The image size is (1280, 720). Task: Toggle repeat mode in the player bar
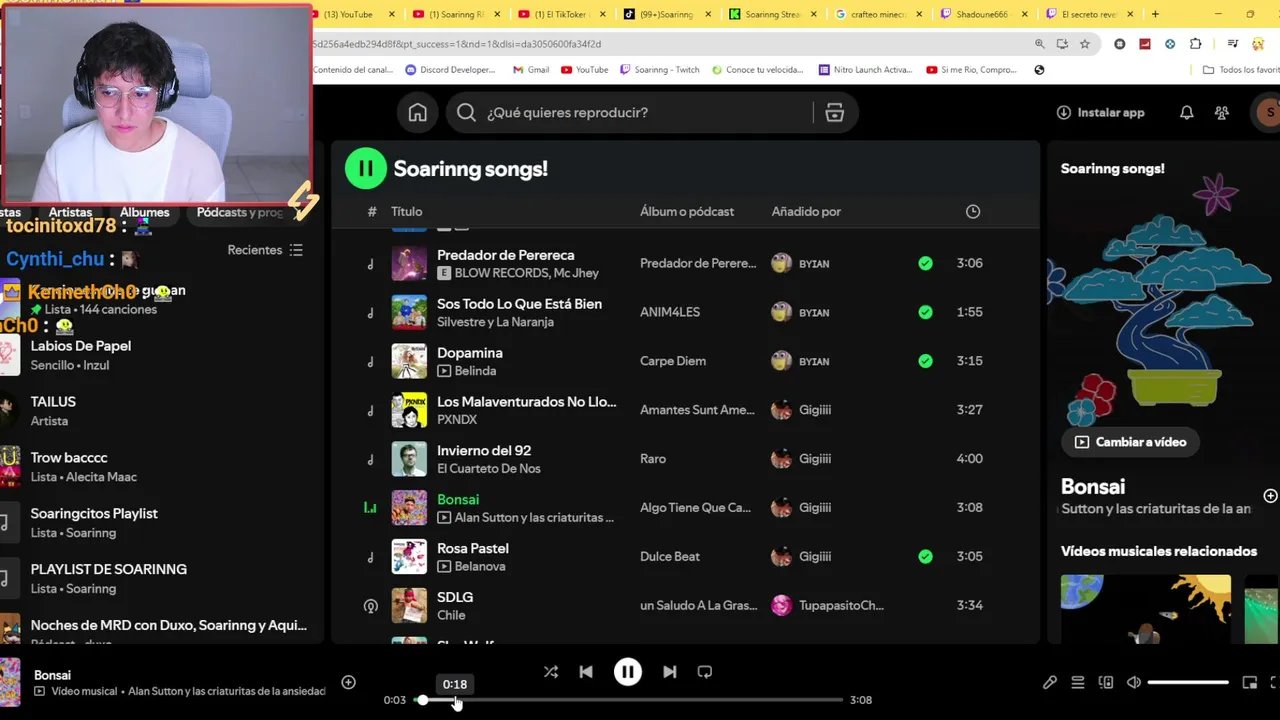[705, 672]
